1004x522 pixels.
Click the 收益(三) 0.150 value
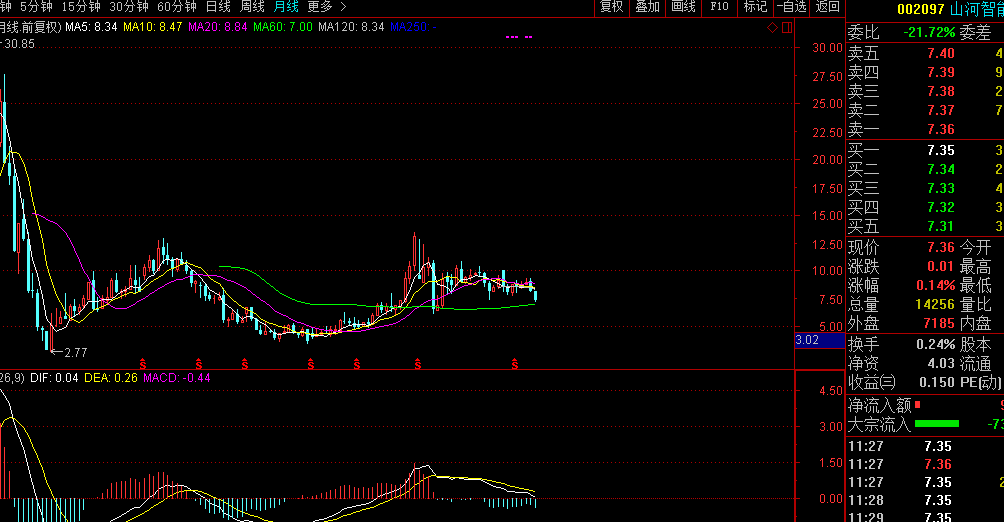[x=937, y=382]
